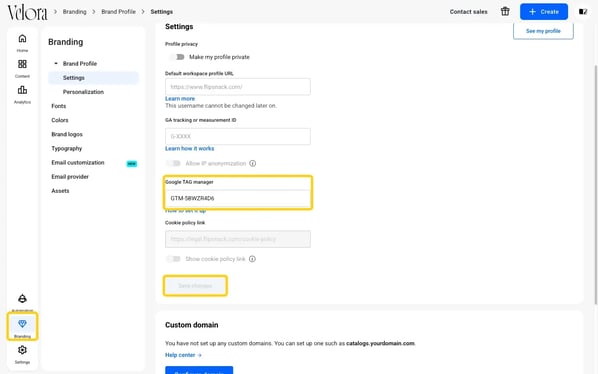Click the Settings breadcrumb

coord(161,12)
